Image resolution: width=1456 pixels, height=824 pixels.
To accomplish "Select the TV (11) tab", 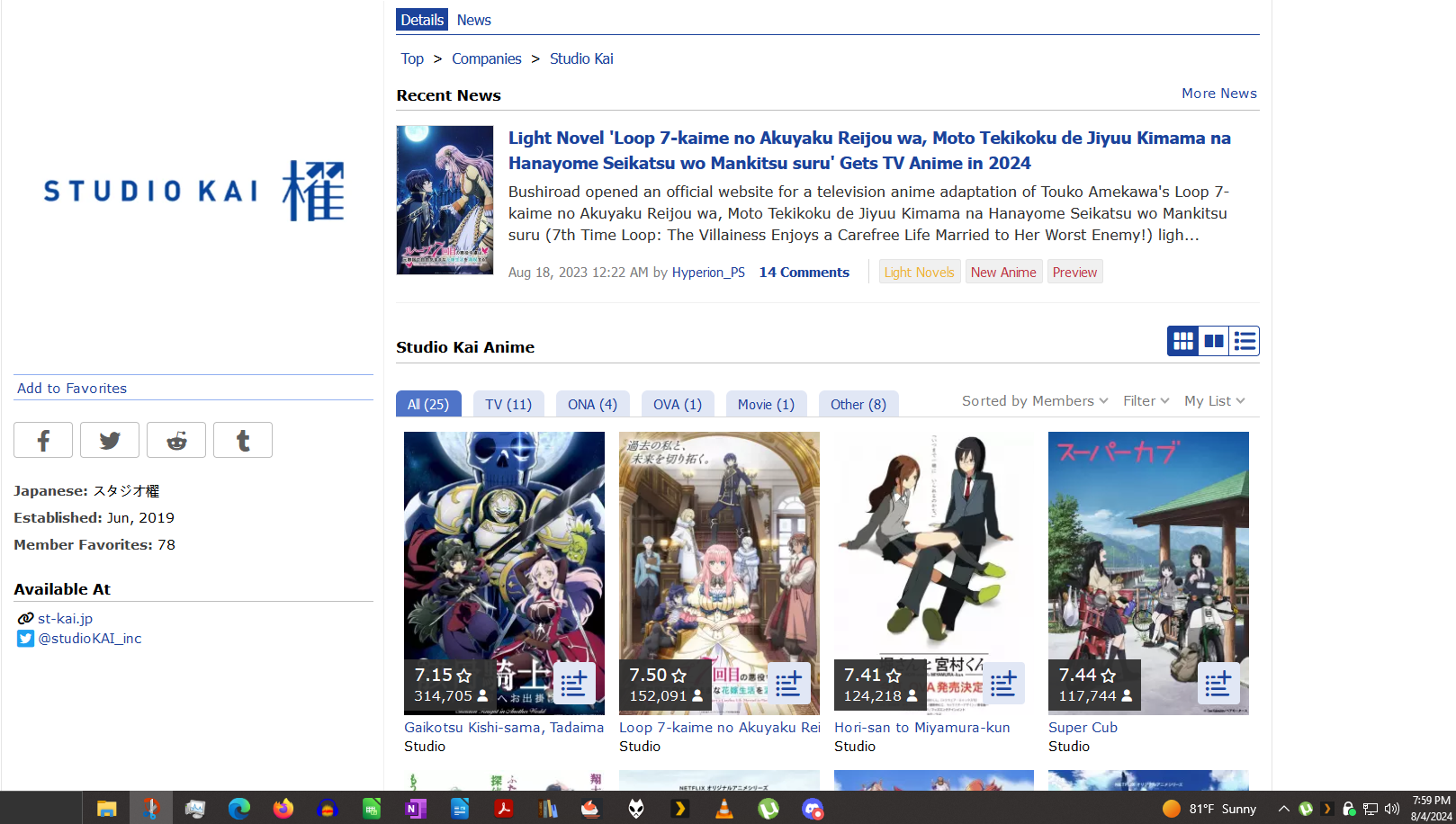I will pos(508,404).
